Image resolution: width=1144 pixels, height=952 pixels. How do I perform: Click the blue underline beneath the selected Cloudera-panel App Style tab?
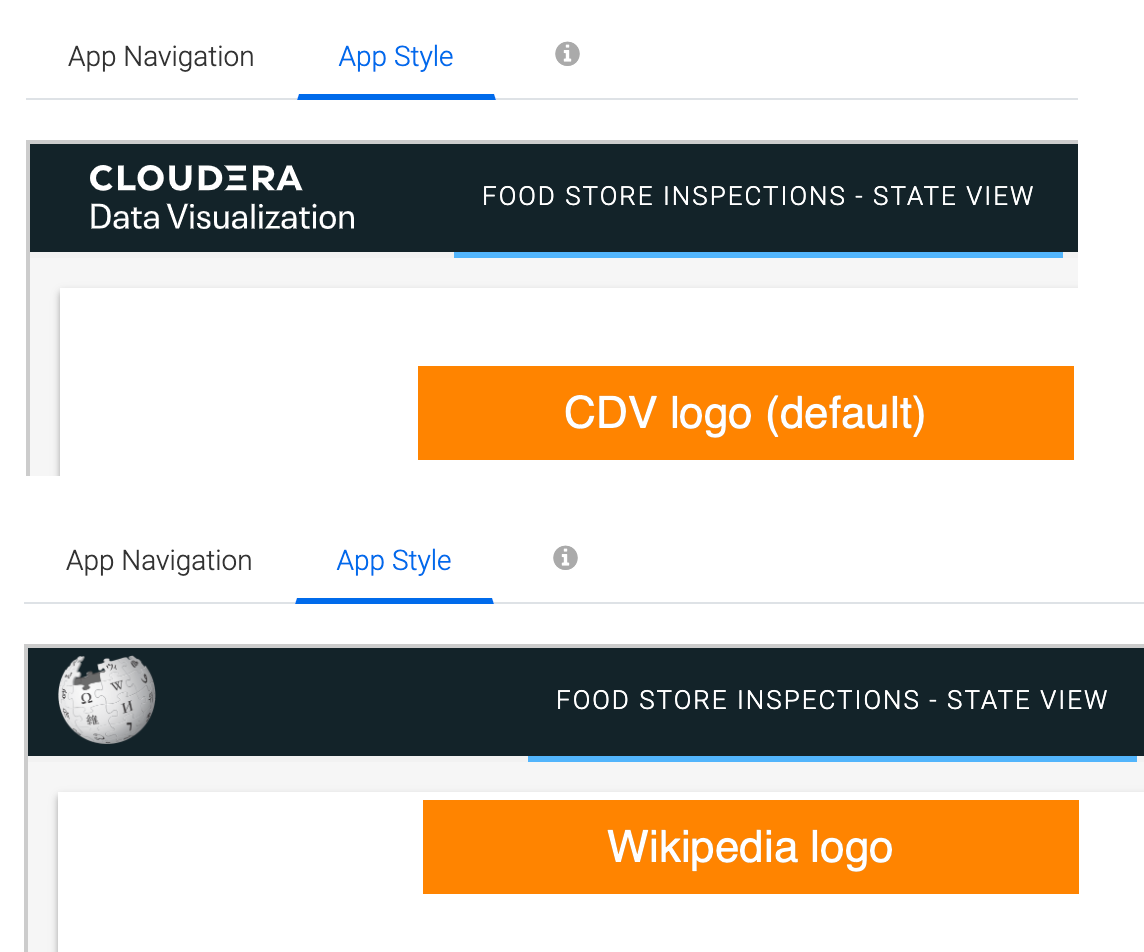pyautogui.click(x=396, y=97)
